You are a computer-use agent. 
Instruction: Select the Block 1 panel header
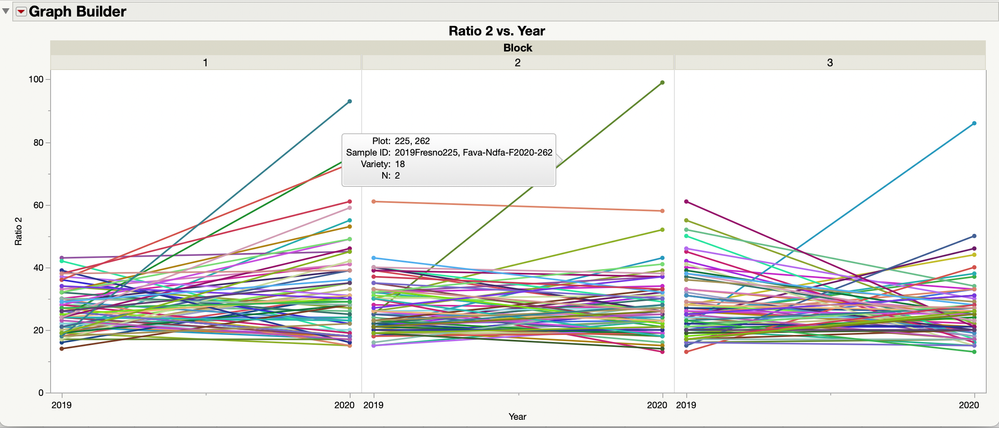pos(205,62)
